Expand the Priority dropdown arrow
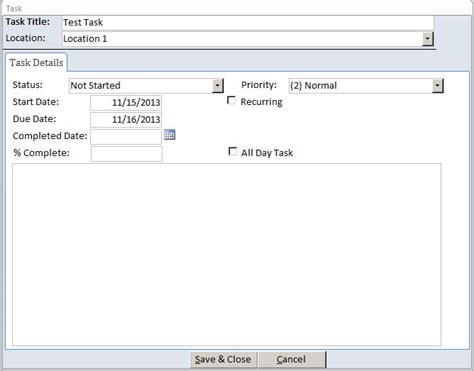 438,86
